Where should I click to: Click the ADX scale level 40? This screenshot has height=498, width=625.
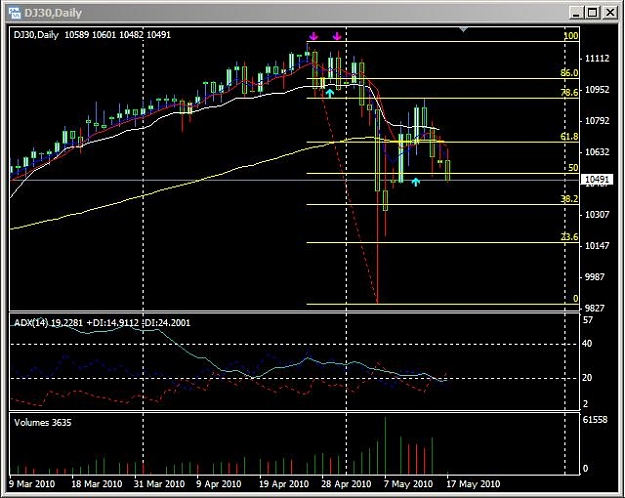pos(587,344)
